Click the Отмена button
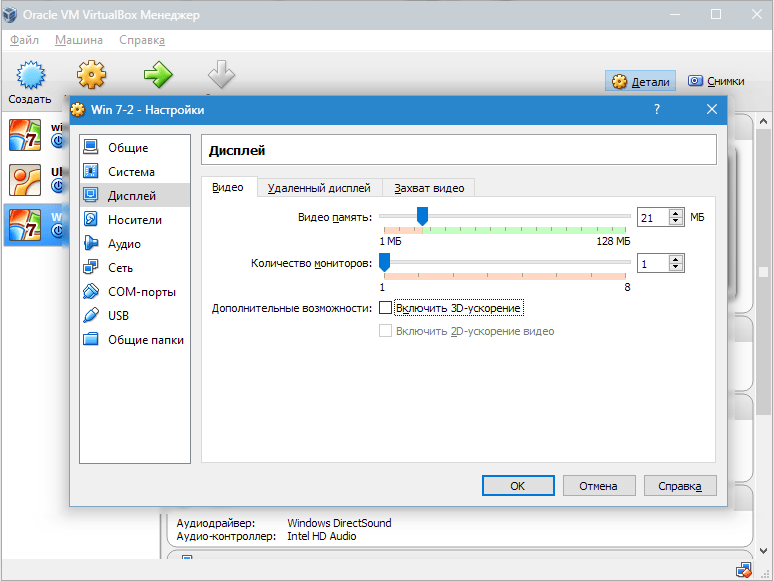This screenshot has width=774, height=581. [x=599, y=486]
